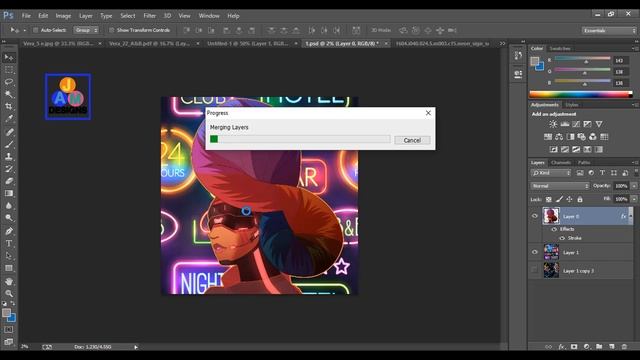This screenshot has height=360, width=640.
Task: Click the add layer mask icon
Action: click(574, 347)
